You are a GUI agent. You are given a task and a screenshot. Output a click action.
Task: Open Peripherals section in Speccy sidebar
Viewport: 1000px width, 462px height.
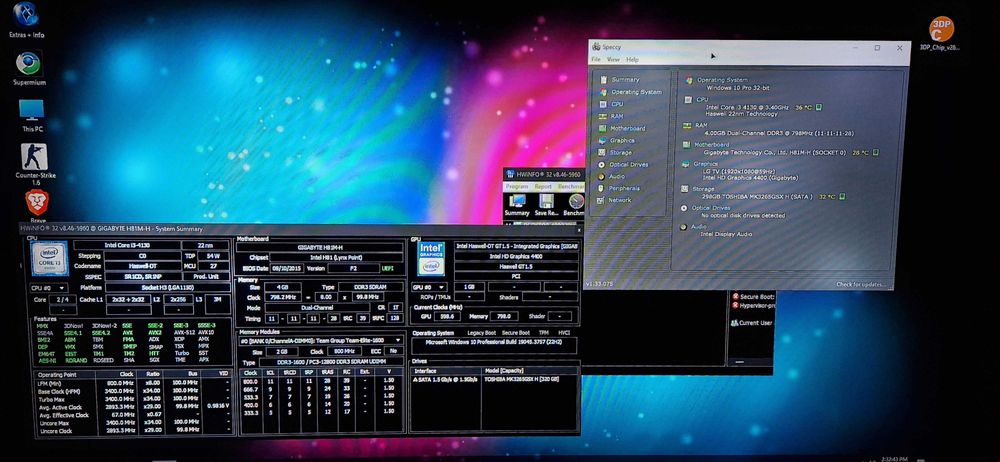[x=620, y=188]
